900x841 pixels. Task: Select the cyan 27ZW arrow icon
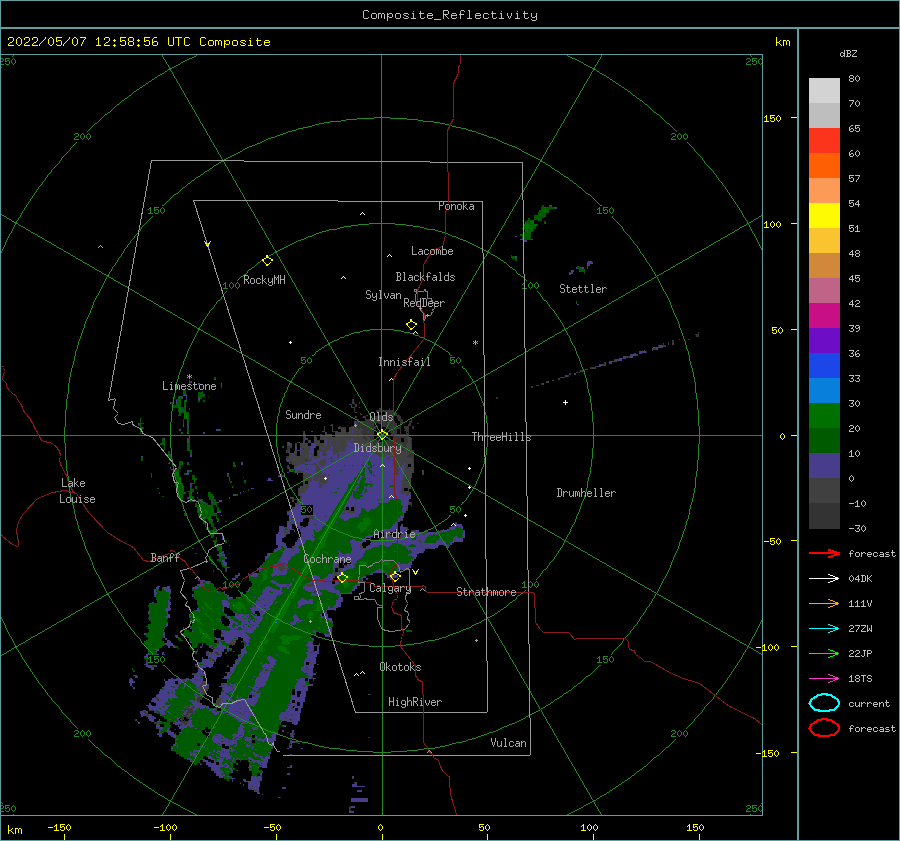point(824,629)
